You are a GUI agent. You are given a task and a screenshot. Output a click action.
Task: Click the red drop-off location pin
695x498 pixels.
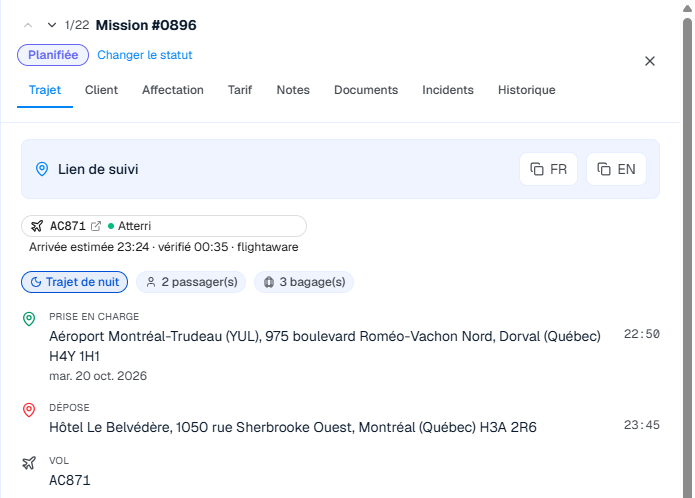(x=29, y=410)
